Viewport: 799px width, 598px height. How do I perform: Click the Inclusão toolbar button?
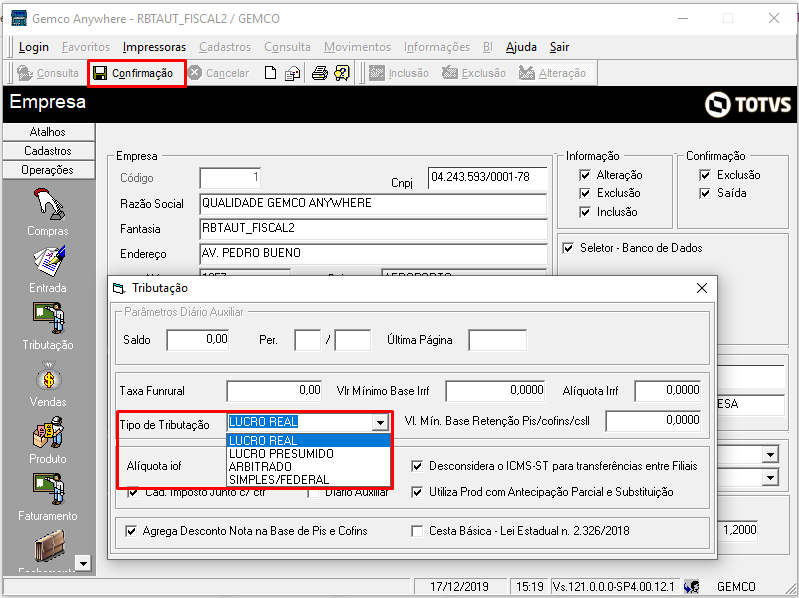tap(398, 73)
